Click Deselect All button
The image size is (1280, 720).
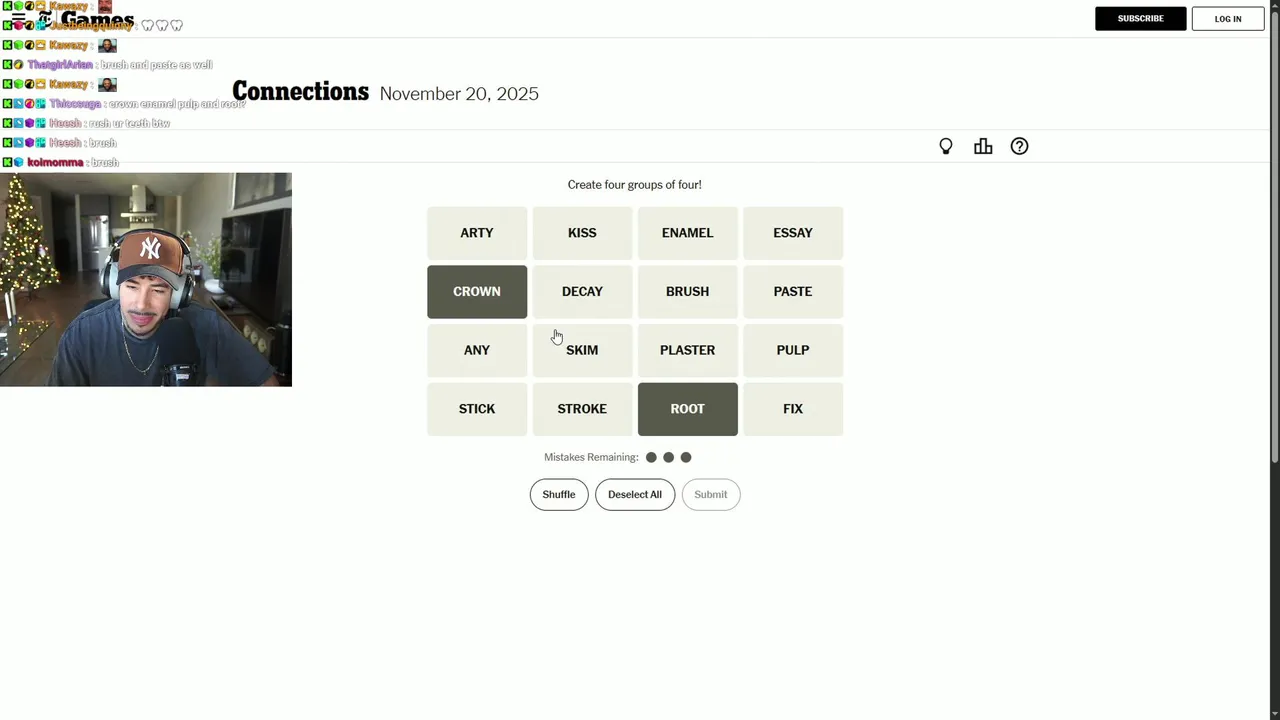pyautogui.click(x=635, y=495)
